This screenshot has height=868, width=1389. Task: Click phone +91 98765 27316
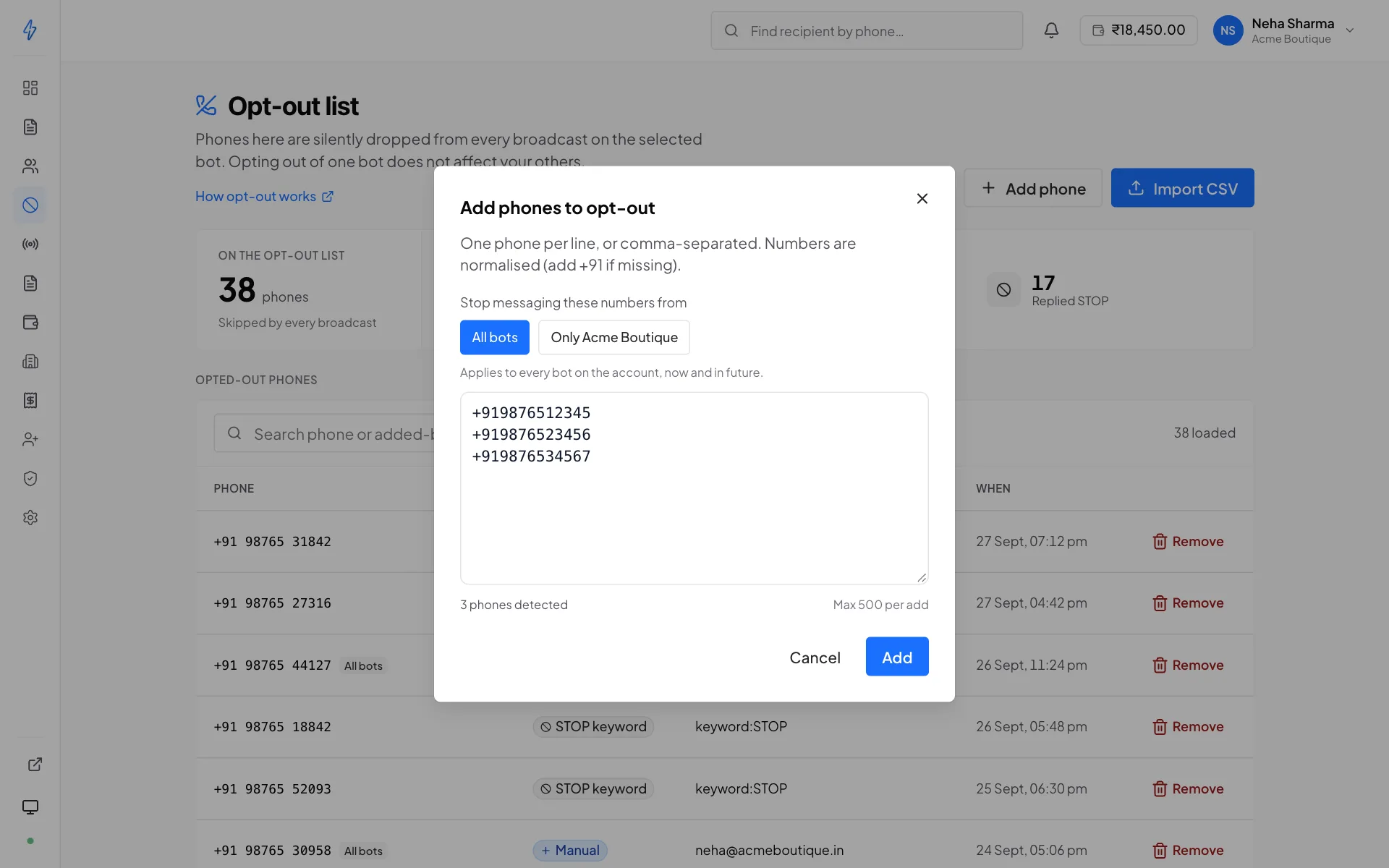tap(272, 603)
